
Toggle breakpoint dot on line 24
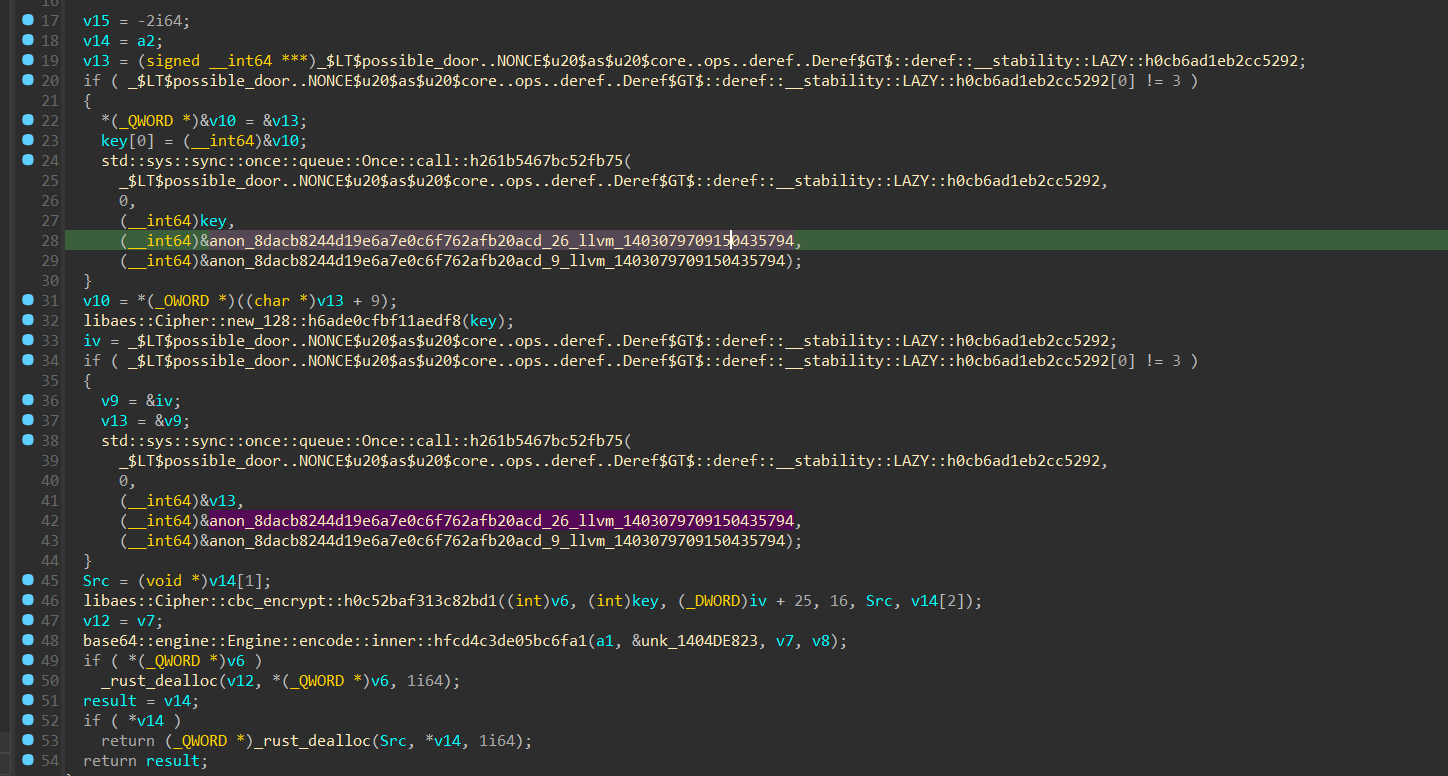pos(28,160)
